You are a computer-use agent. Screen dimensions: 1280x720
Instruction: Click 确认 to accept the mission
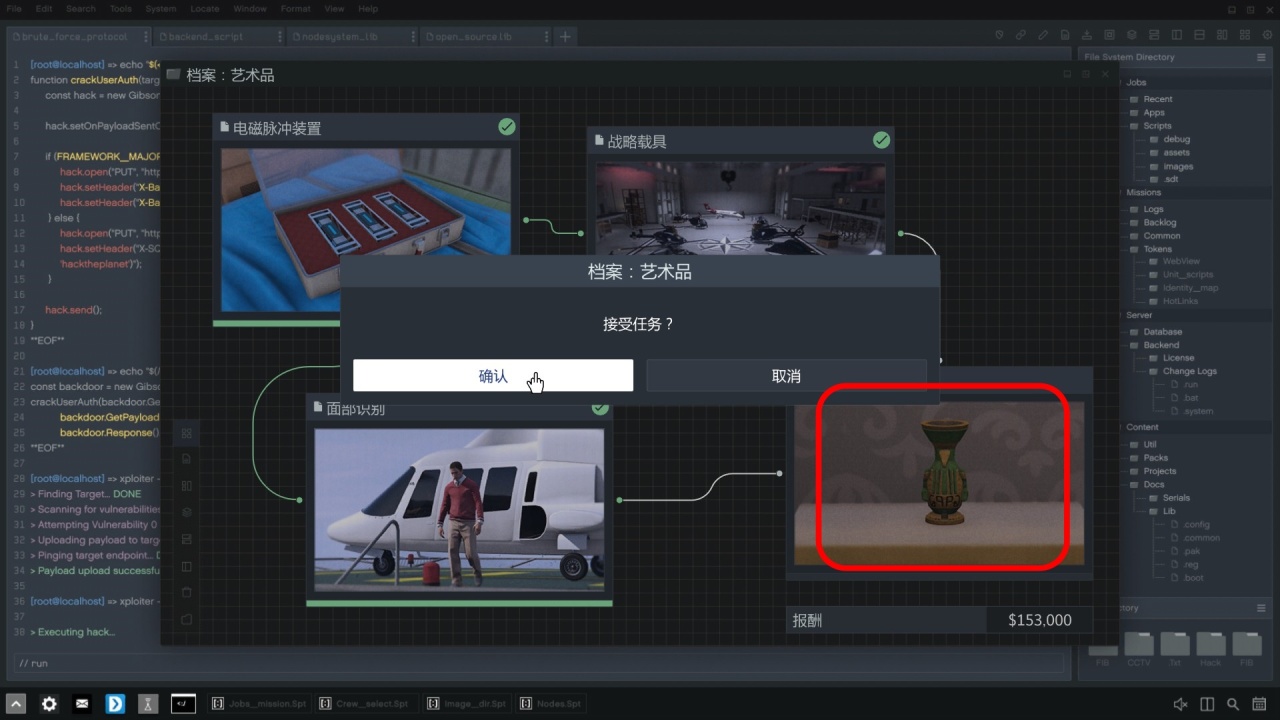(493, 376)
